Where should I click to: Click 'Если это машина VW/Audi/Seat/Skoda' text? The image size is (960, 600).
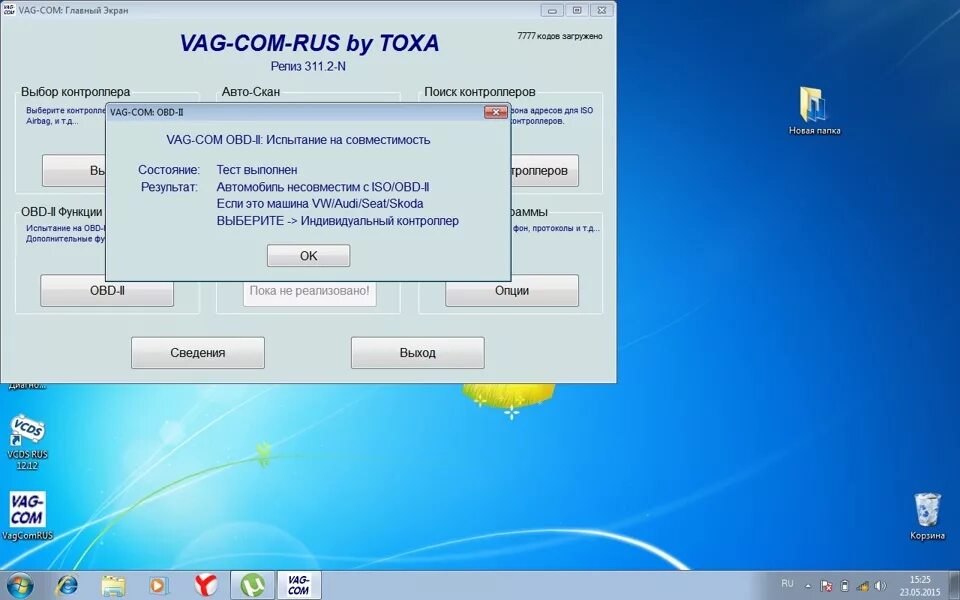click(320, 204)
